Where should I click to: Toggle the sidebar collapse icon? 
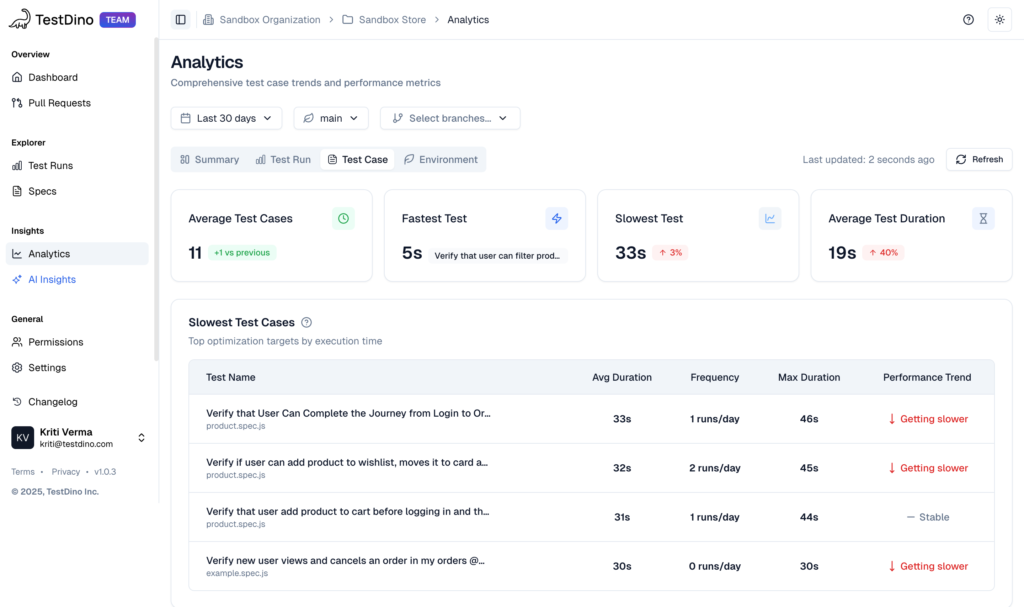point(180,20)
